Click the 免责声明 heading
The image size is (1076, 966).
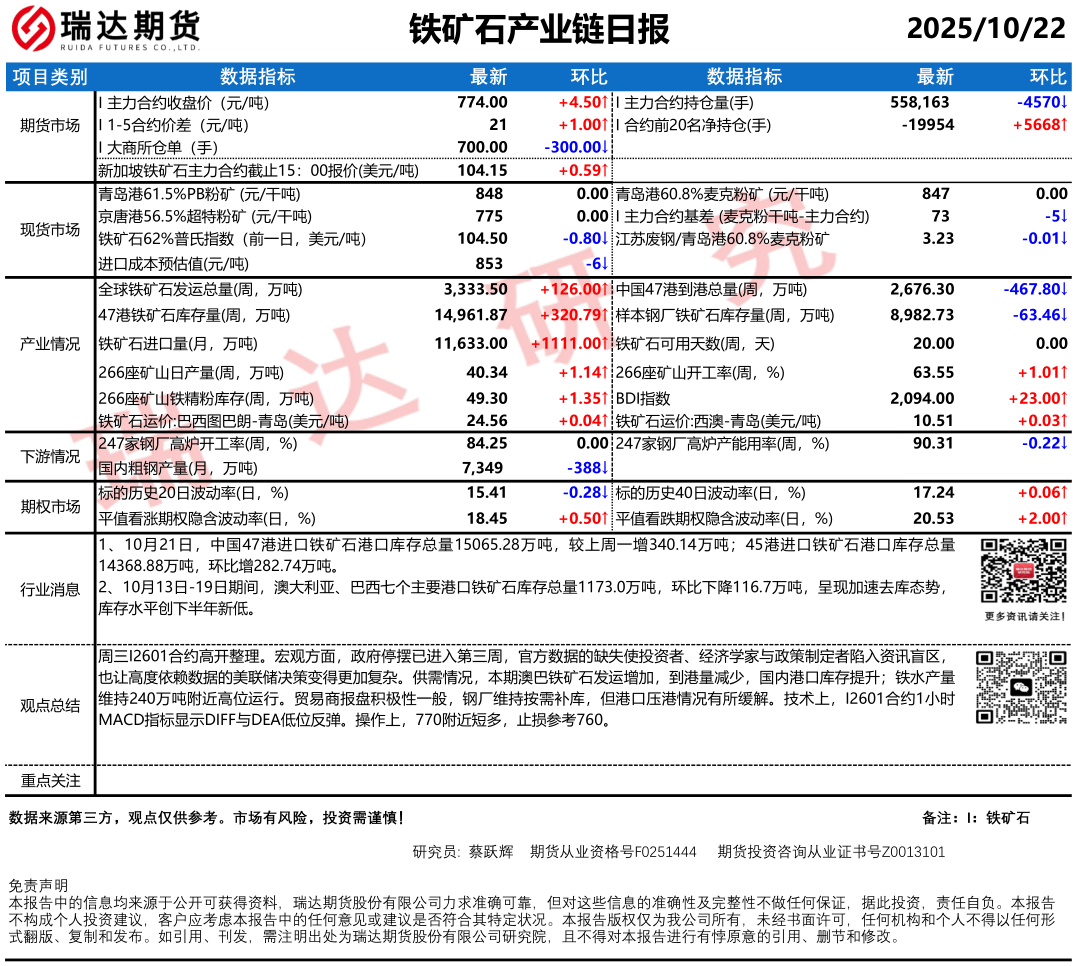pos(37,886)
